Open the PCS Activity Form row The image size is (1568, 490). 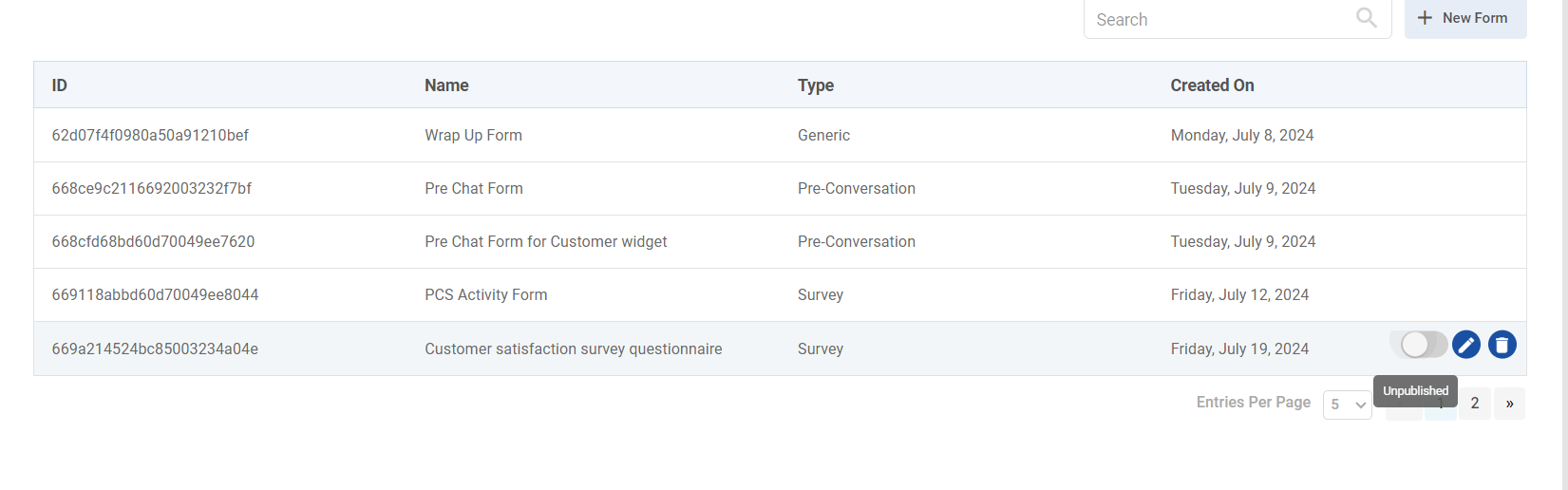pos(485,294)
